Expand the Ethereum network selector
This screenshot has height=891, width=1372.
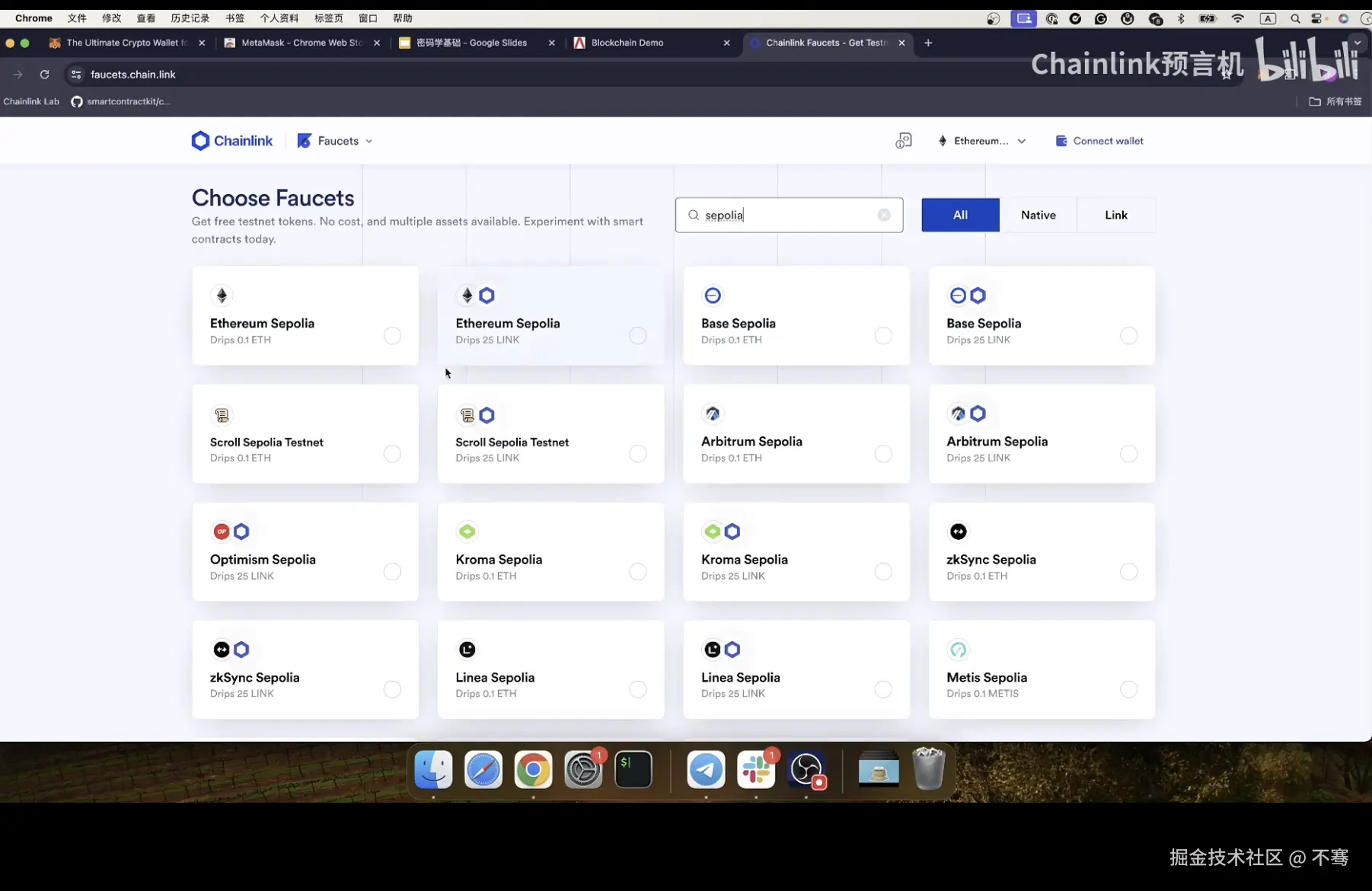pyautogui.click(x=982, y=141)
